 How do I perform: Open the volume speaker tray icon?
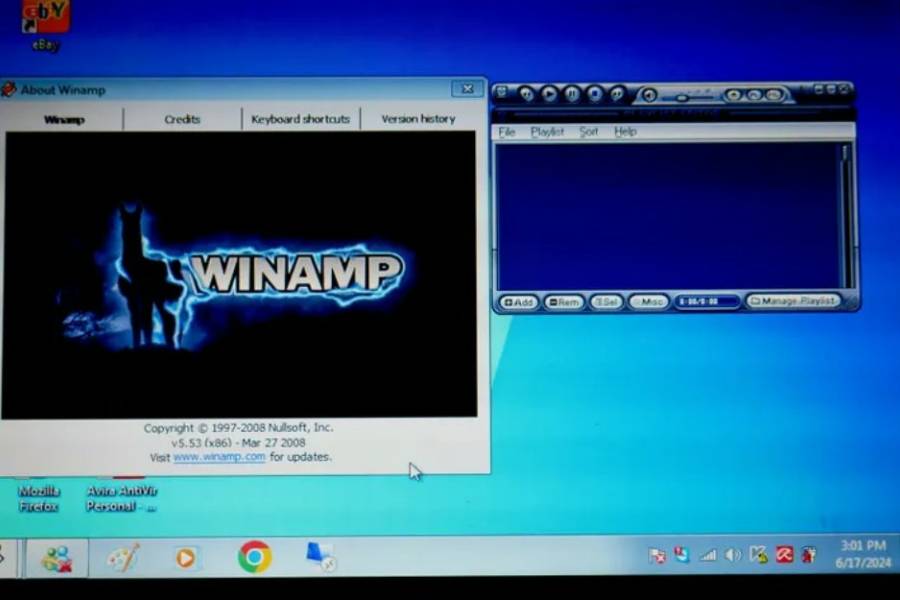(733, 555)
